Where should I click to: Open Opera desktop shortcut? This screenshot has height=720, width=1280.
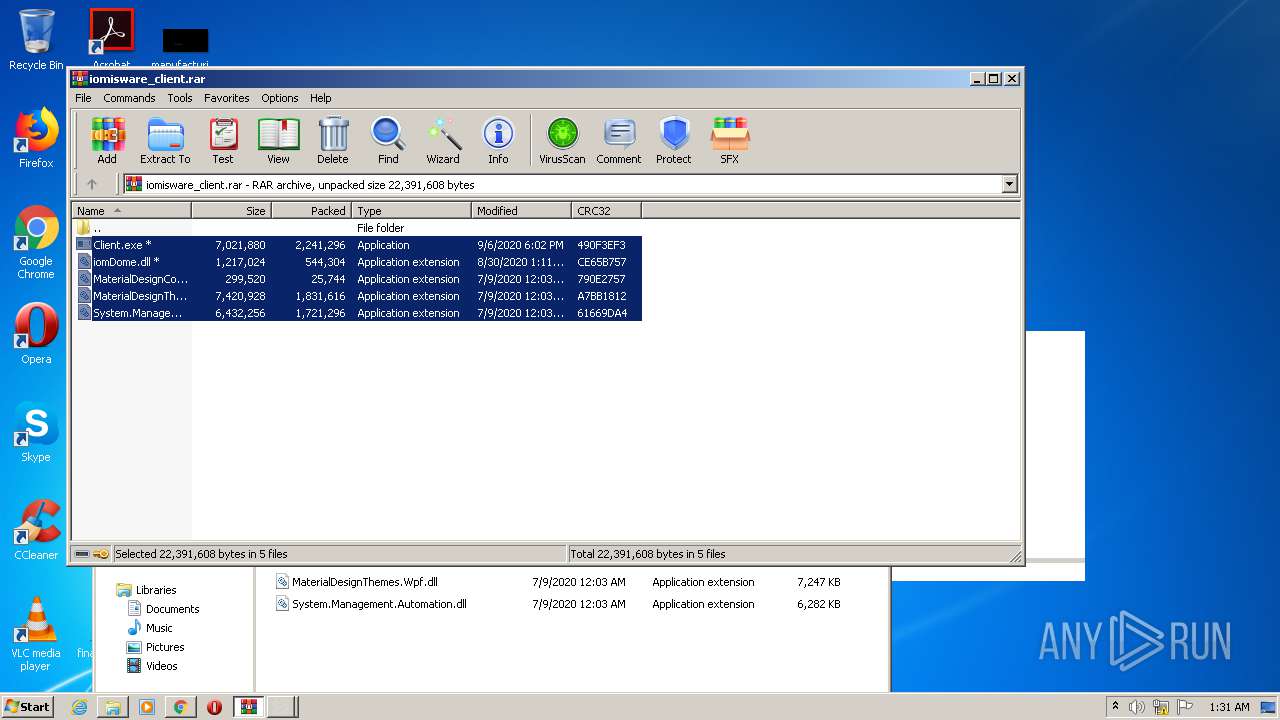(x=36, y=334)
